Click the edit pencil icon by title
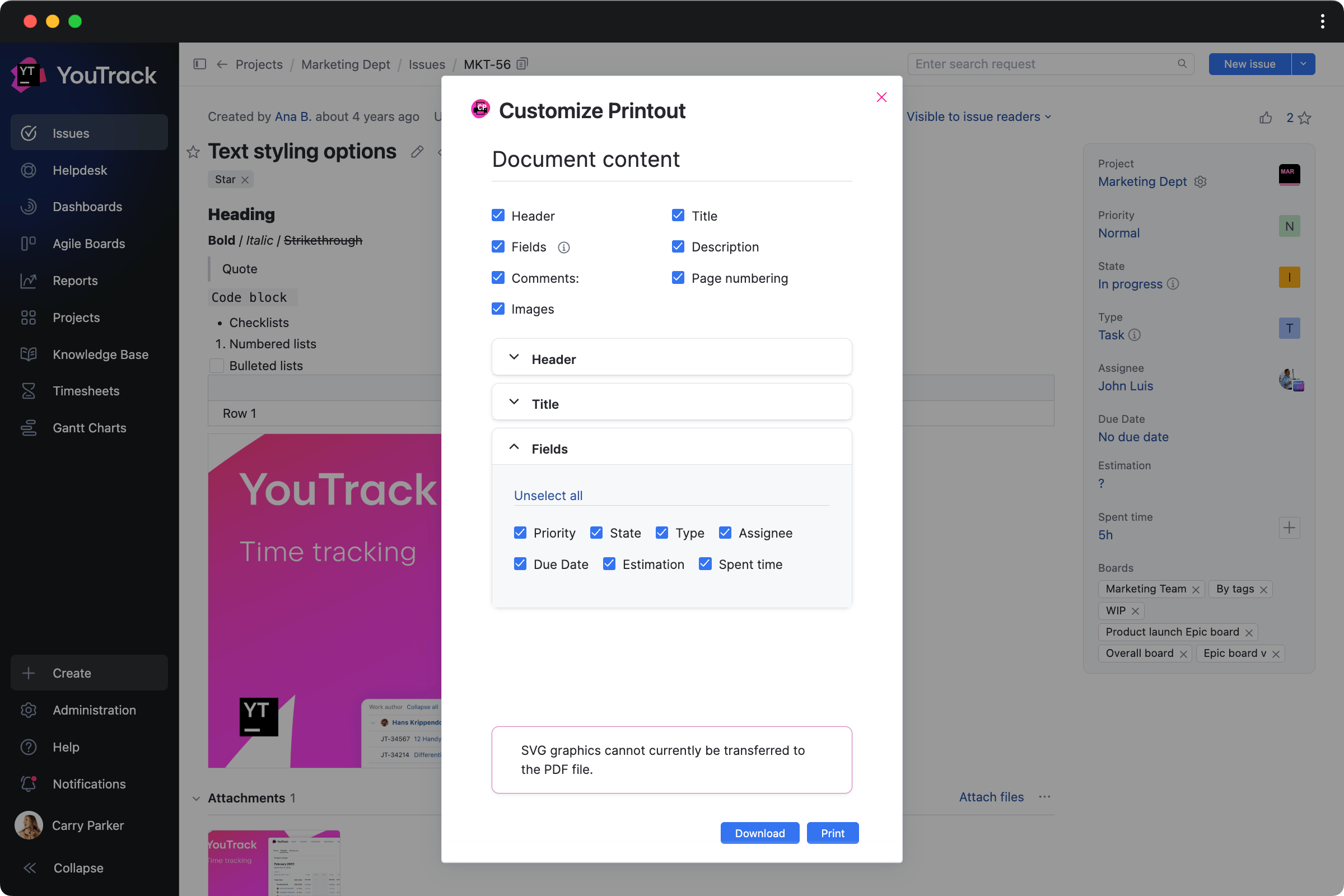The width and height of the screenshot is (1344, 896). click(x=417, y=152)
